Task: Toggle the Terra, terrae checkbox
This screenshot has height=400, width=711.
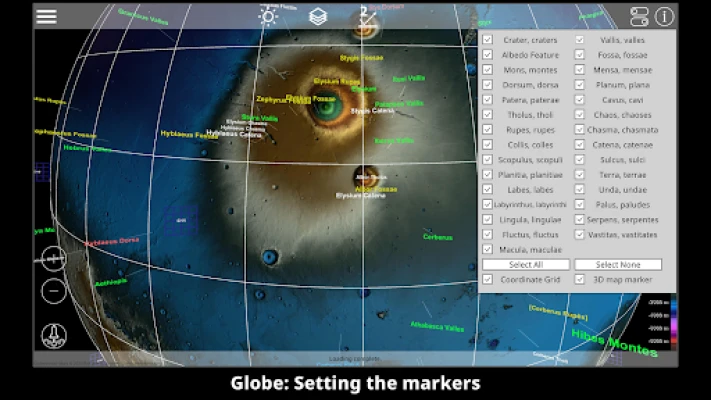Action: coord(581,174)
